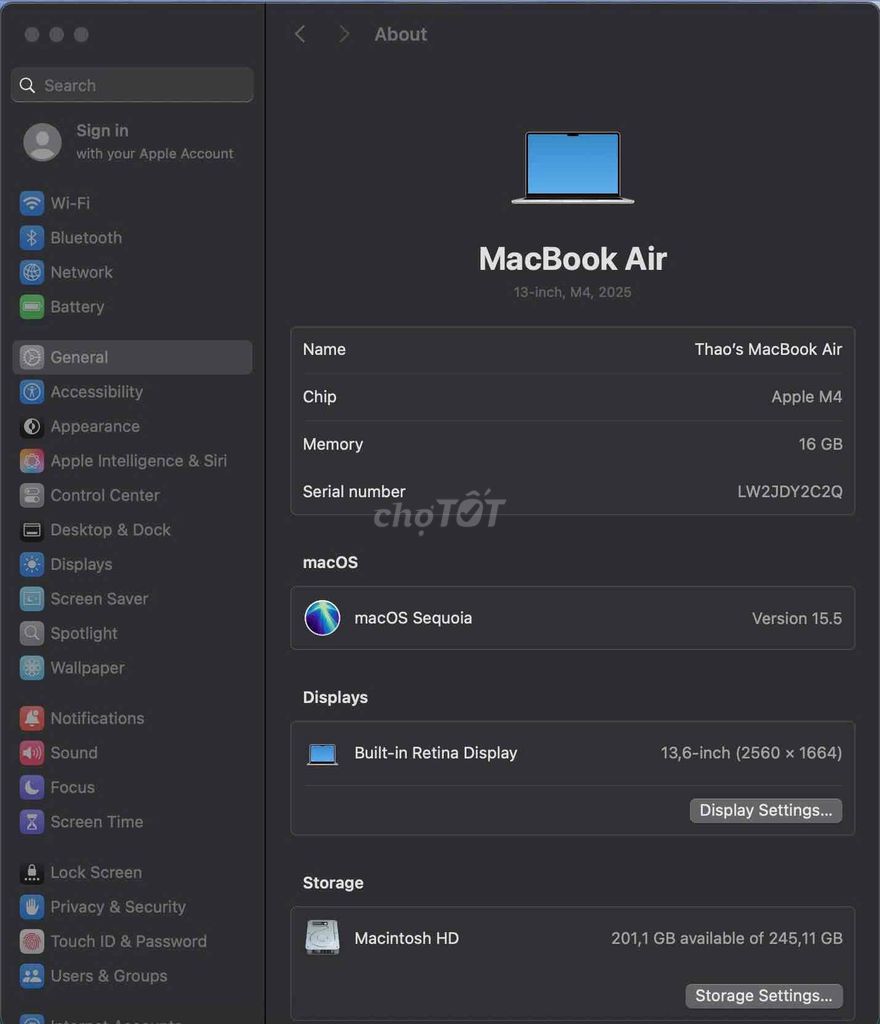This screenshot has width=880, height=1024.
Task: Open Touch ID & Password settings
Action: coord(31,941)
